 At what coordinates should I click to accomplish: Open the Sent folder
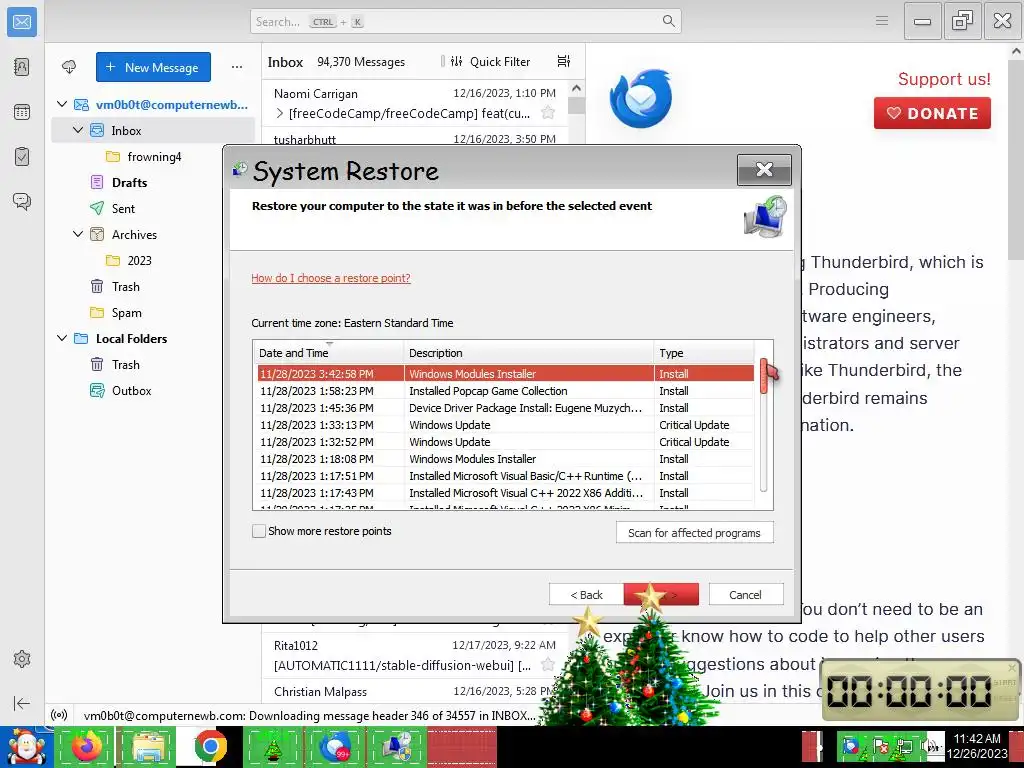pos(123,208)
